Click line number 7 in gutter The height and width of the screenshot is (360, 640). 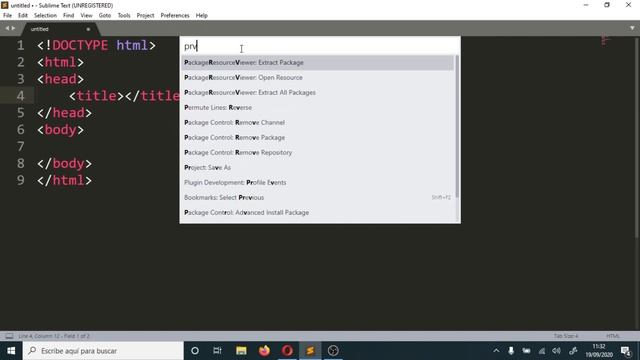point(20,147)
